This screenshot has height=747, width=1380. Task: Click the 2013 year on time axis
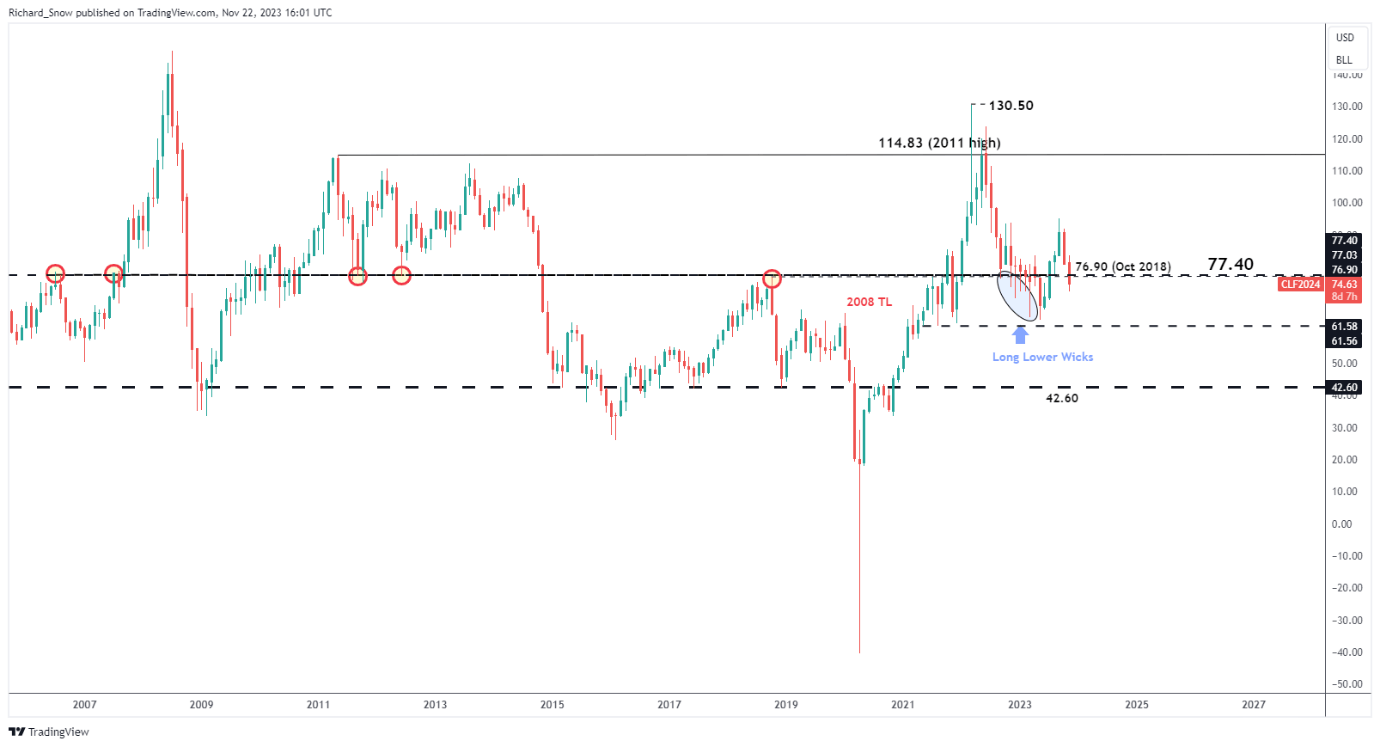(x=435, y=705)
